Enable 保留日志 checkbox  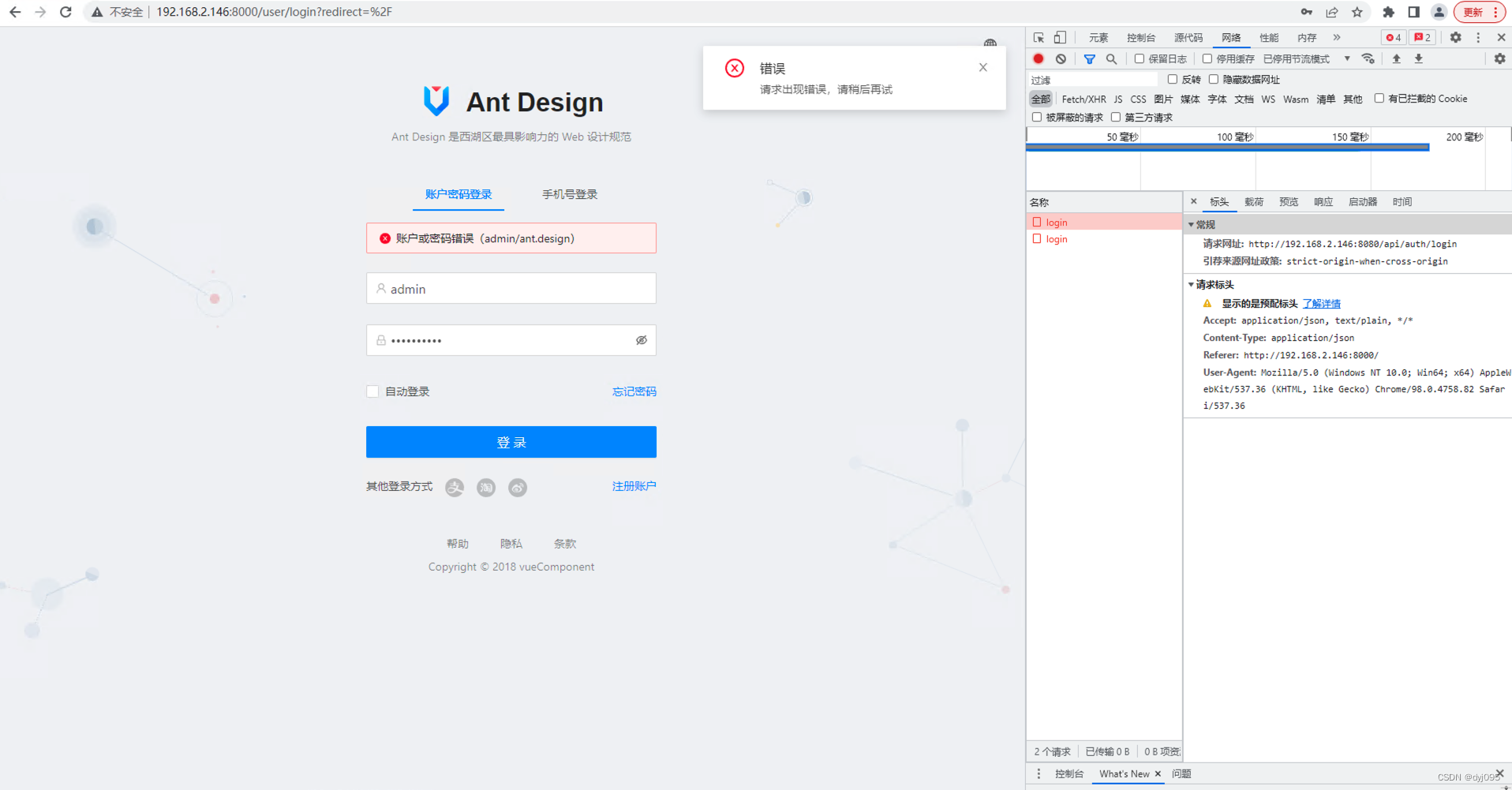pyautogui.click(x=1140, y=58)
